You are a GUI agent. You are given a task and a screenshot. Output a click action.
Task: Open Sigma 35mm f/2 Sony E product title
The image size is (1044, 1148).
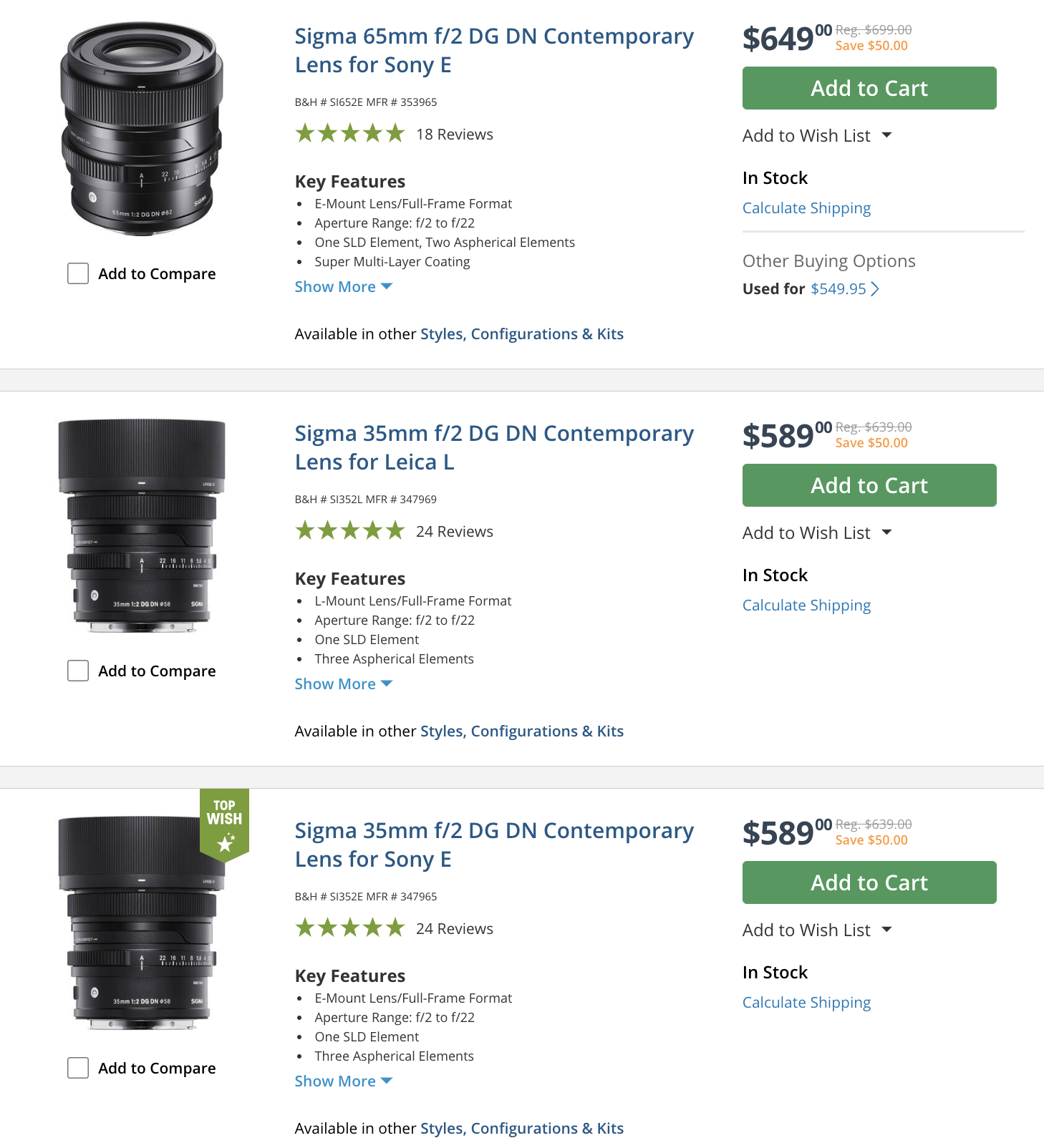tap(493, 845)
